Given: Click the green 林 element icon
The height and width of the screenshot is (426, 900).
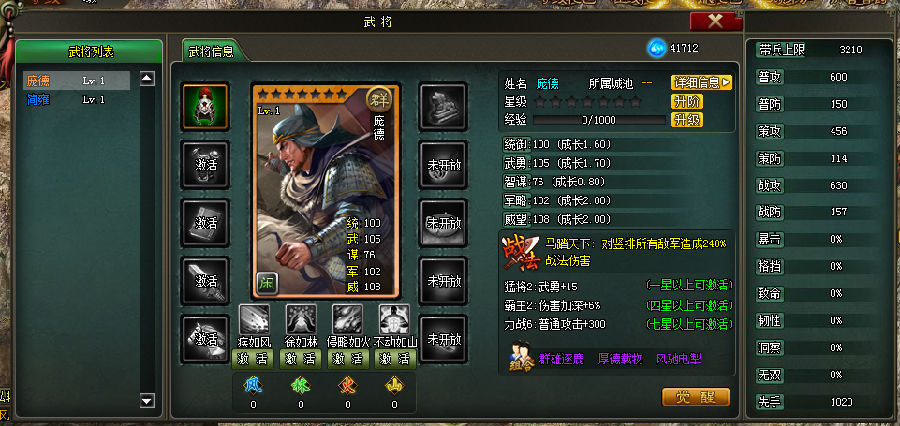Looking at the screenshot, I should coord(301,385).
